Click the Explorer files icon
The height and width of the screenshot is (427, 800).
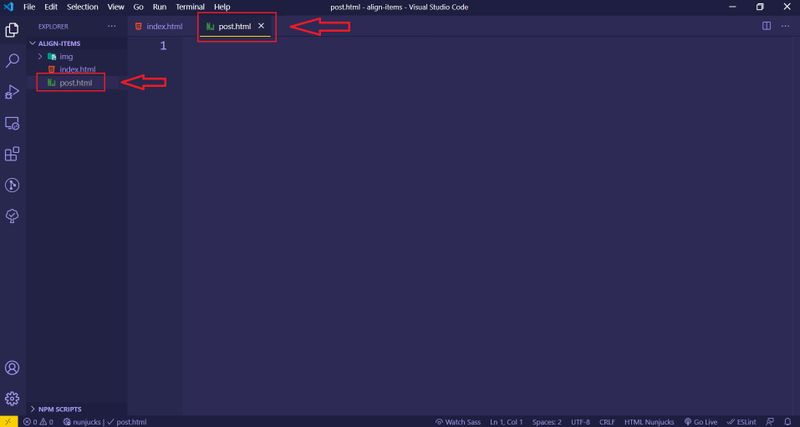(x=13, y=30)
